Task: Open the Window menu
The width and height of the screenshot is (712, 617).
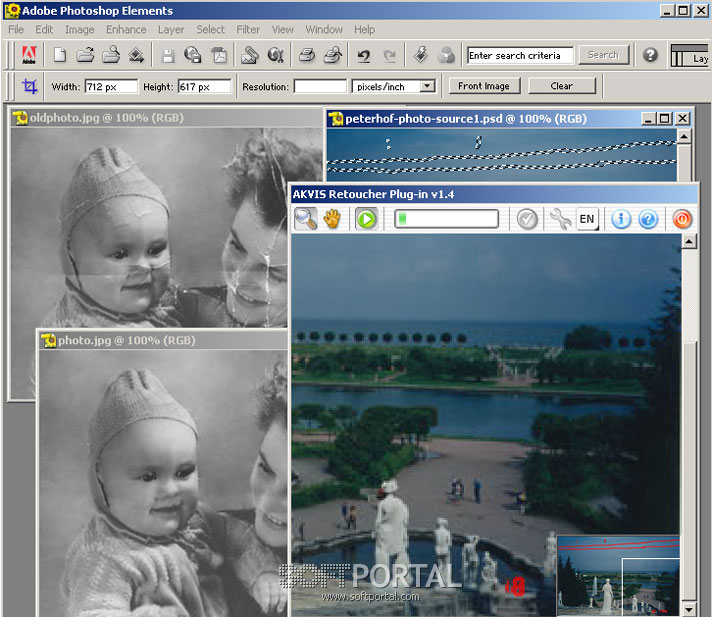Action: tap(324, 30)
